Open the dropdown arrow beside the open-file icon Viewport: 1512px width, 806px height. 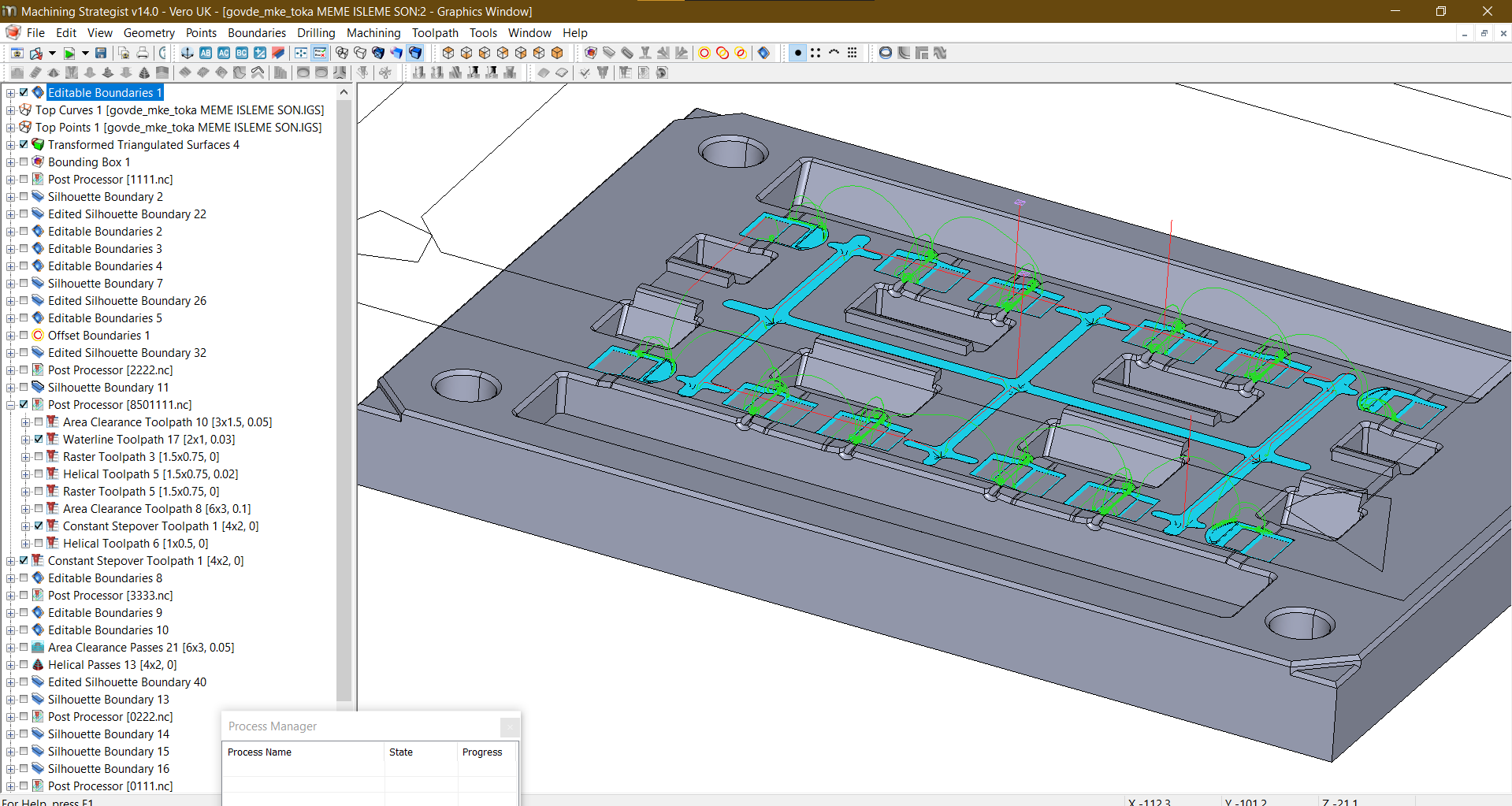pos(52,53)
